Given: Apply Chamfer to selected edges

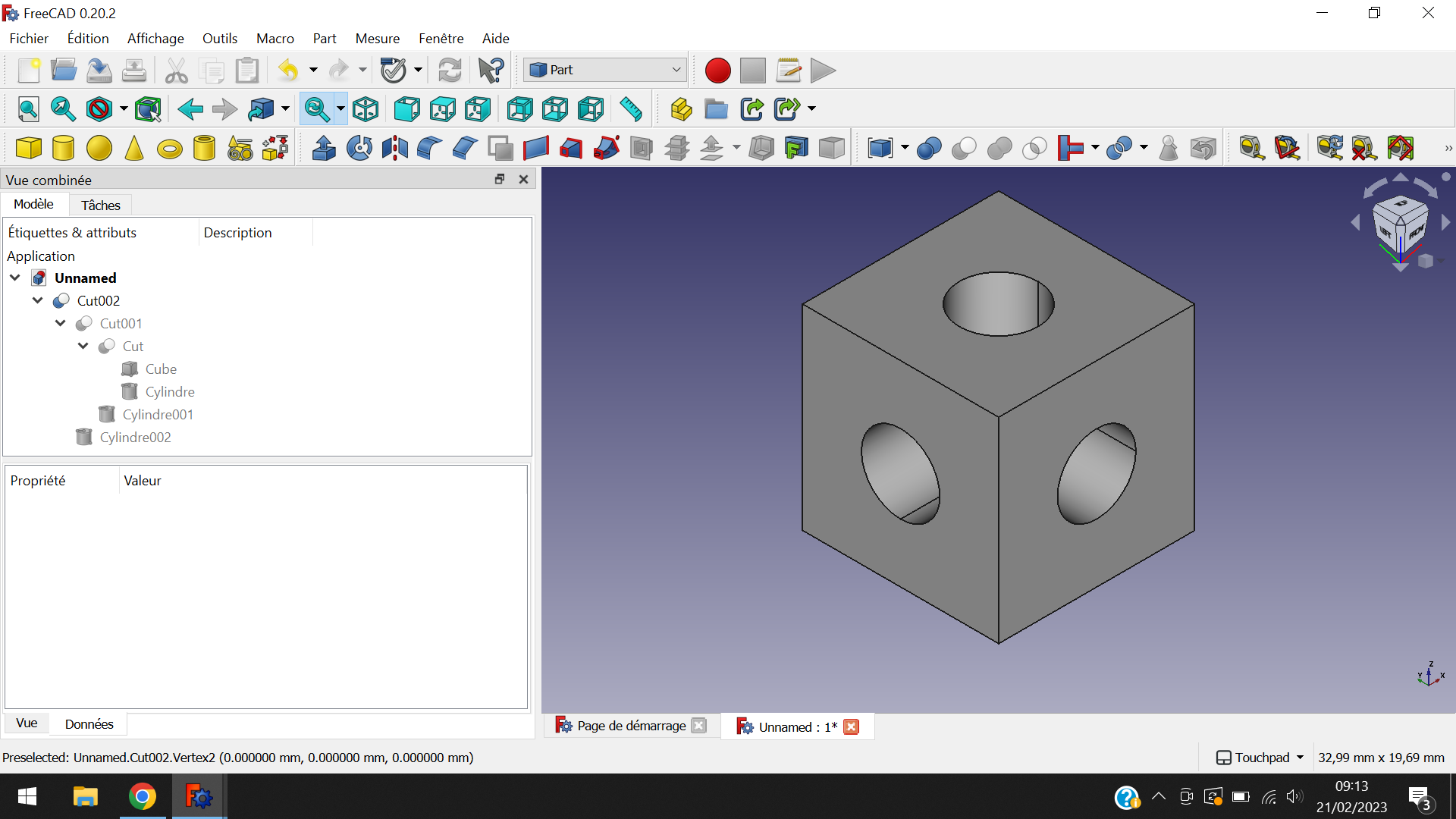Looking at the screenshot, I should click(465, 148).
